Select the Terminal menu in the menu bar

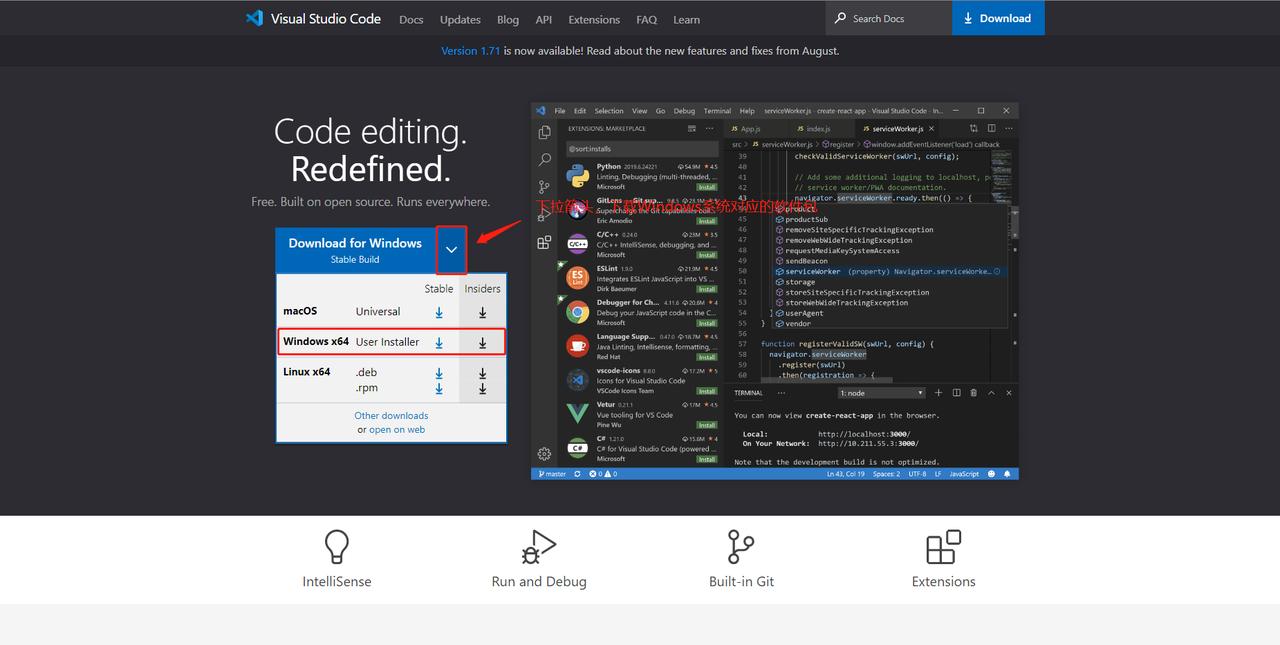click(x=716, y=111)
